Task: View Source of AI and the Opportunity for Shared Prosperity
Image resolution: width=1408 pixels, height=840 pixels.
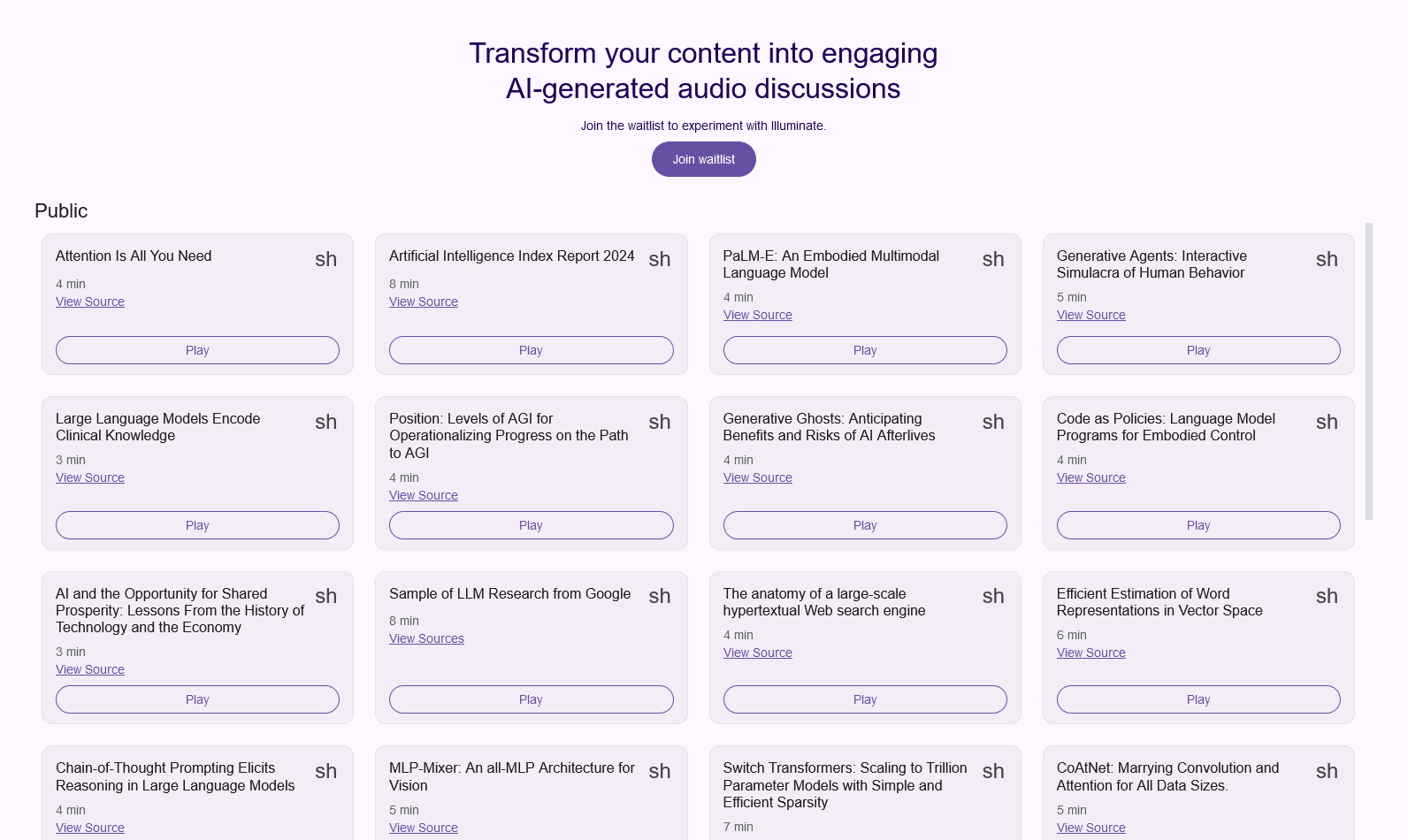Action: tap(90, 669)
